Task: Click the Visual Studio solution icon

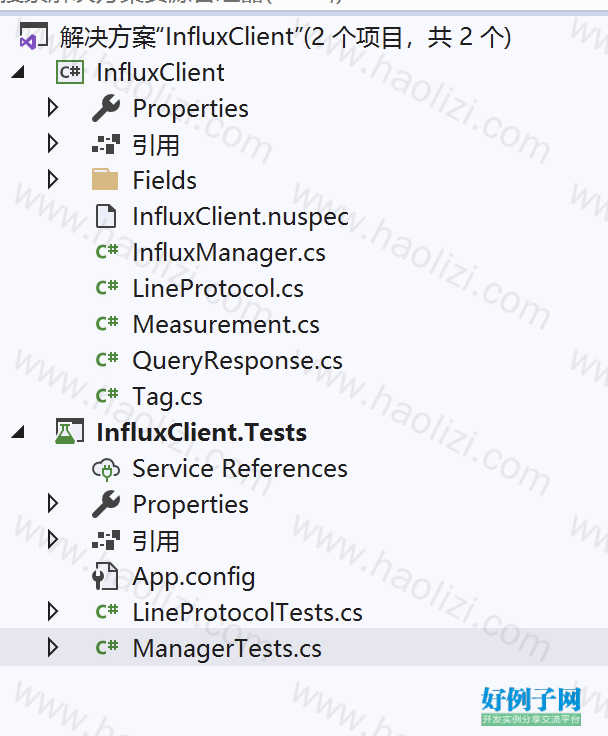Action: (33, 37)
